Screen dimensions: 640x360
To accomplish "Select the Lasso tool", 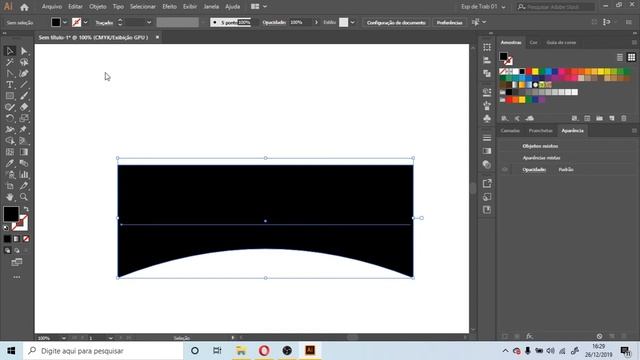I will (24, 62).
